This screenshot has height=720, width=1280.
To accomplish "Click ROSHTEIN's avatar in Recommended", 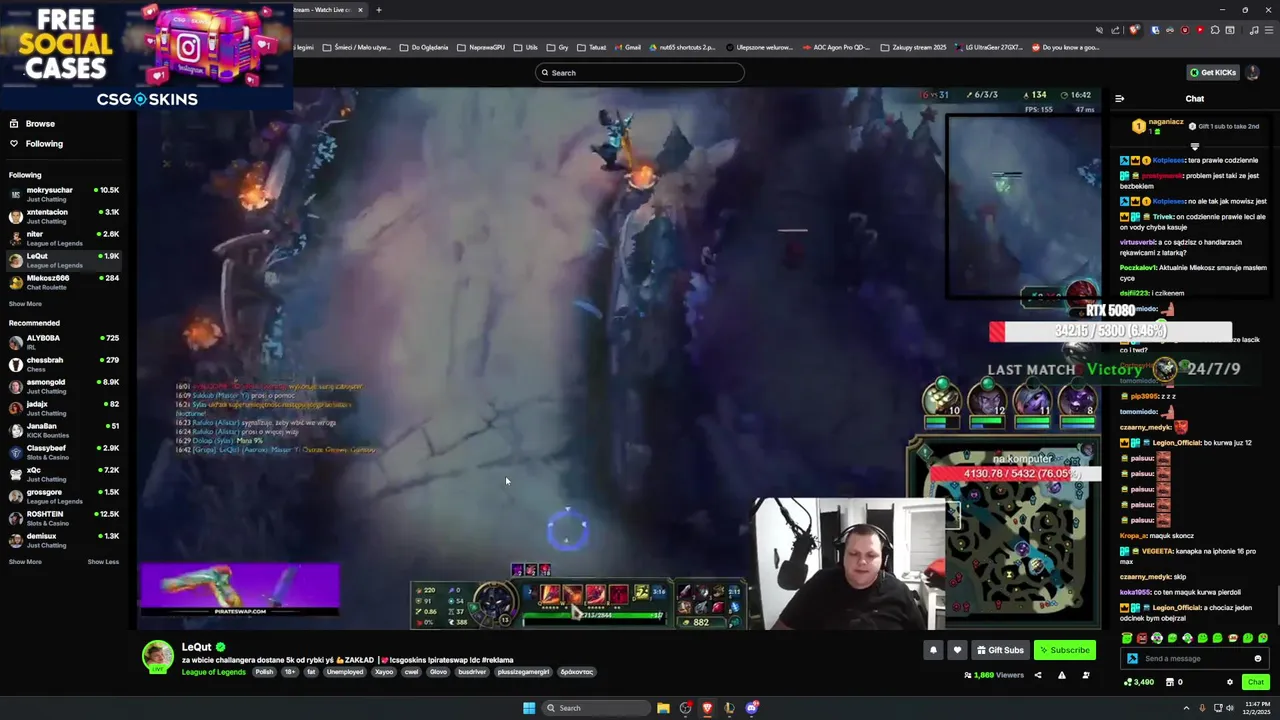I will tap(16, 518).
